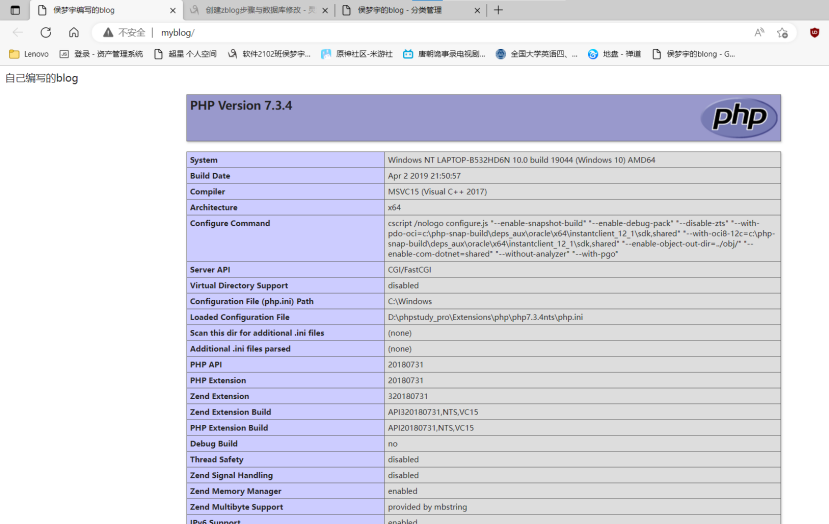
Task: Open the 地盘 - 弹道 bookmark
Action: coord(614,54)
